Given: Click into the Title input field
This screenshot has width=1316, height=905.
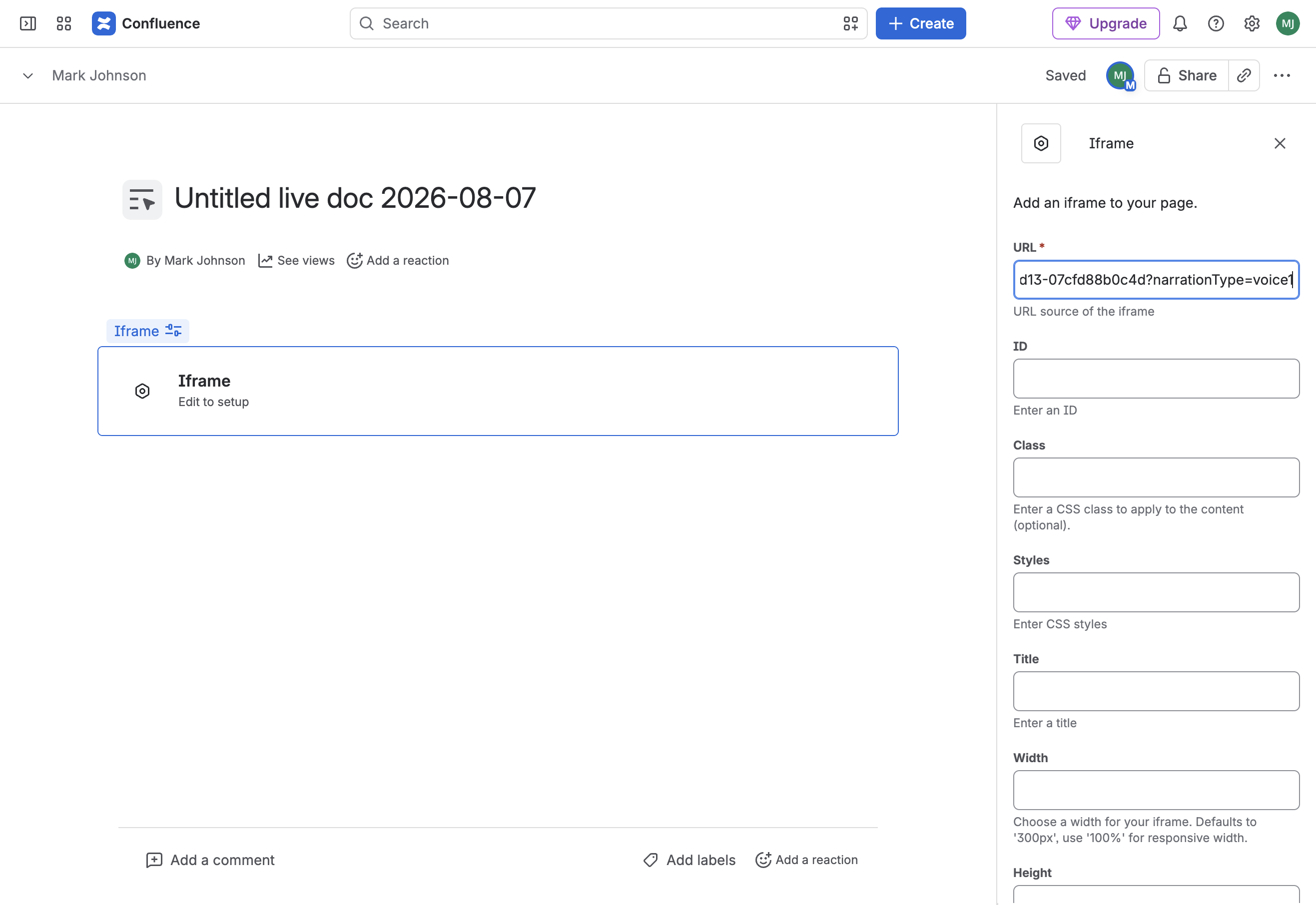Looking at the screenshot, I should [1156, 691].
